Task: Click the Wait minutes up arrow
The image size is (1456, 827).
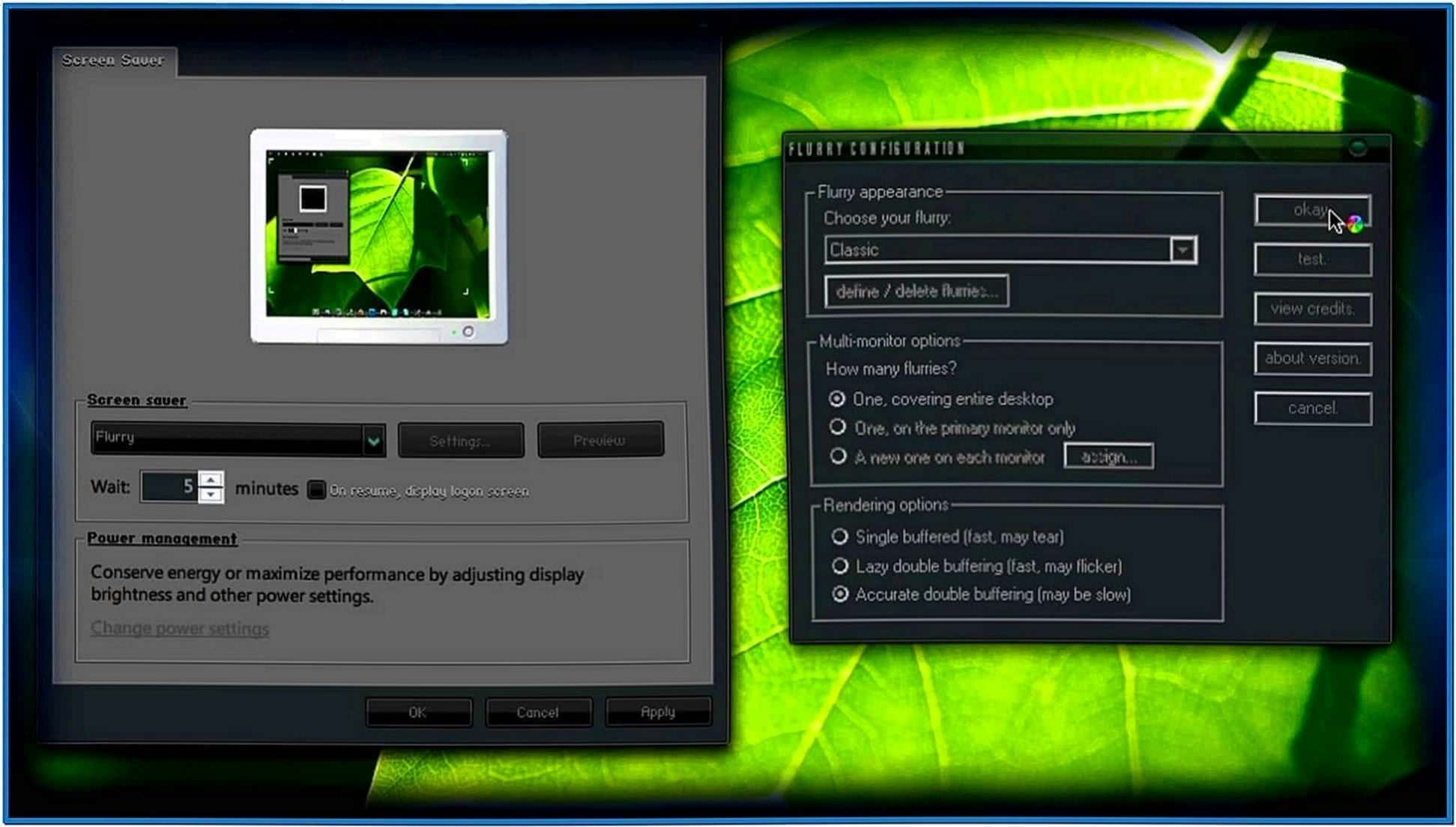Action: (211, 479)
